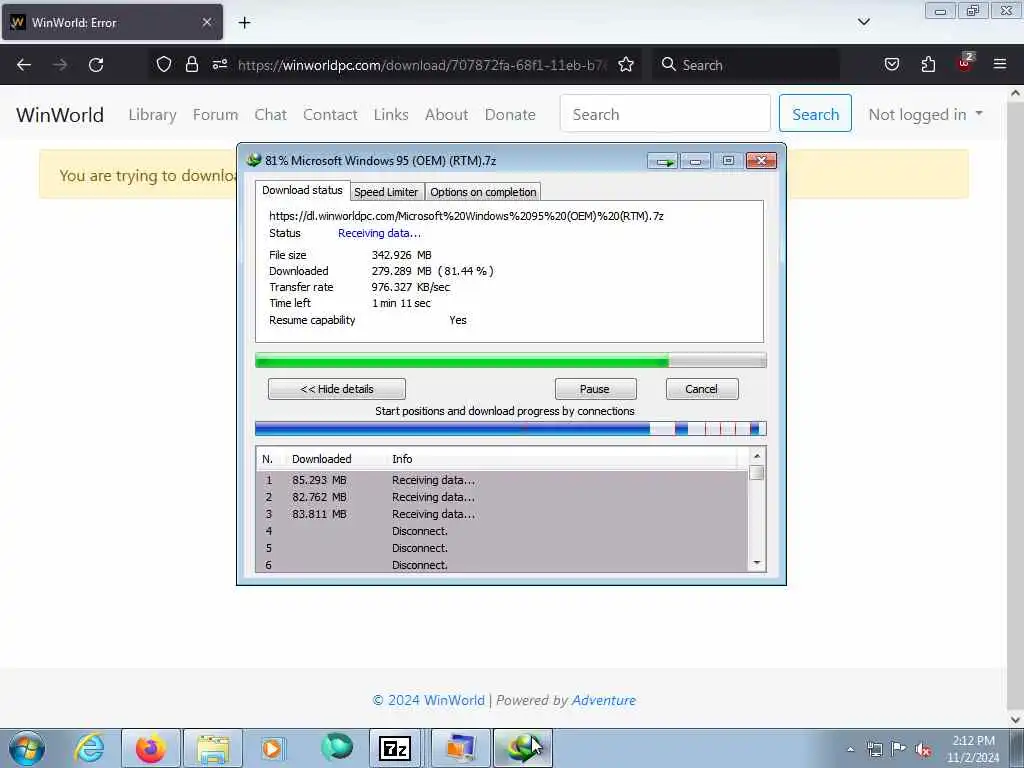
Task: Close the WinWorld: Error tab
Action: 206,22
